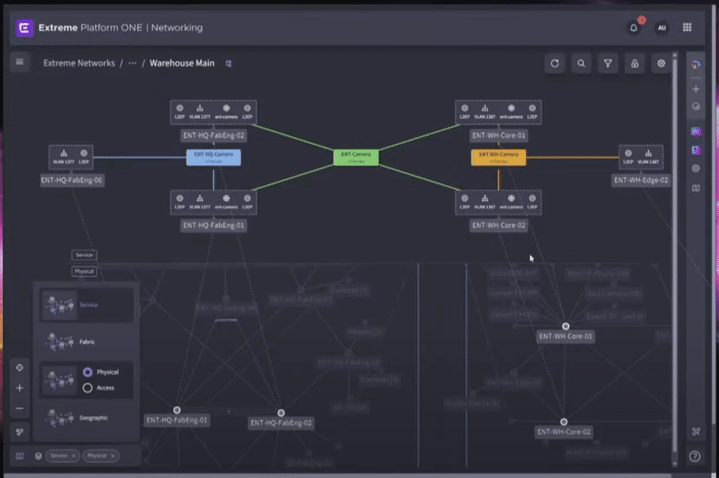The image size is (719, 478).
Task: Zoom in with the plus control
Action: coord(20,388)
